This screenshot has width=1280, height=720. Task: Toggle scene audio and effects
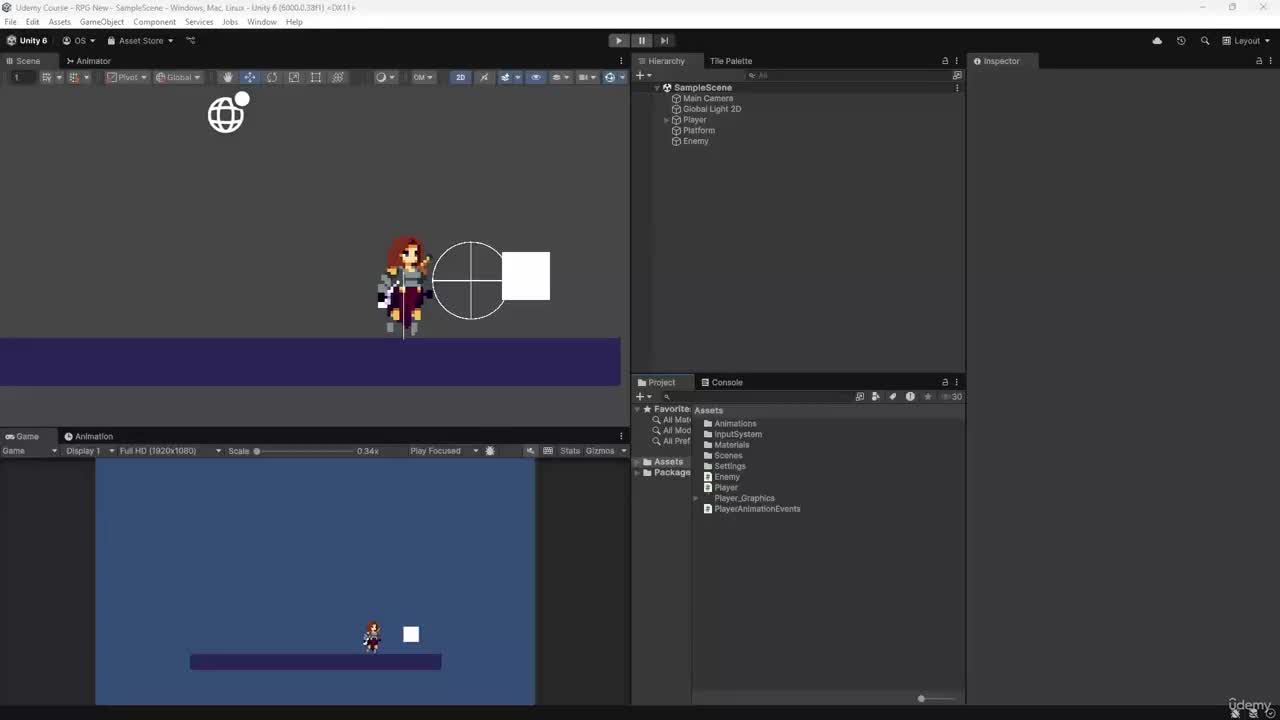pos(508,77)
